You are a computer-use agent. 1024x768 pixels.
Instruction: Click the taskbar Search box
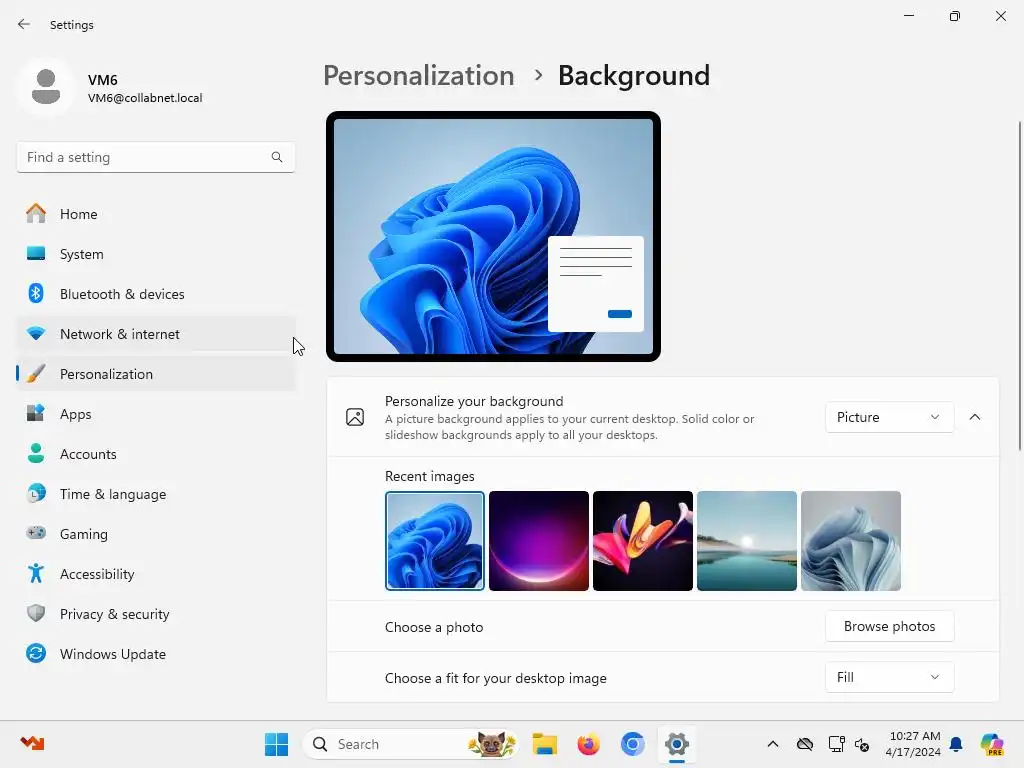(x=411, y=744)
